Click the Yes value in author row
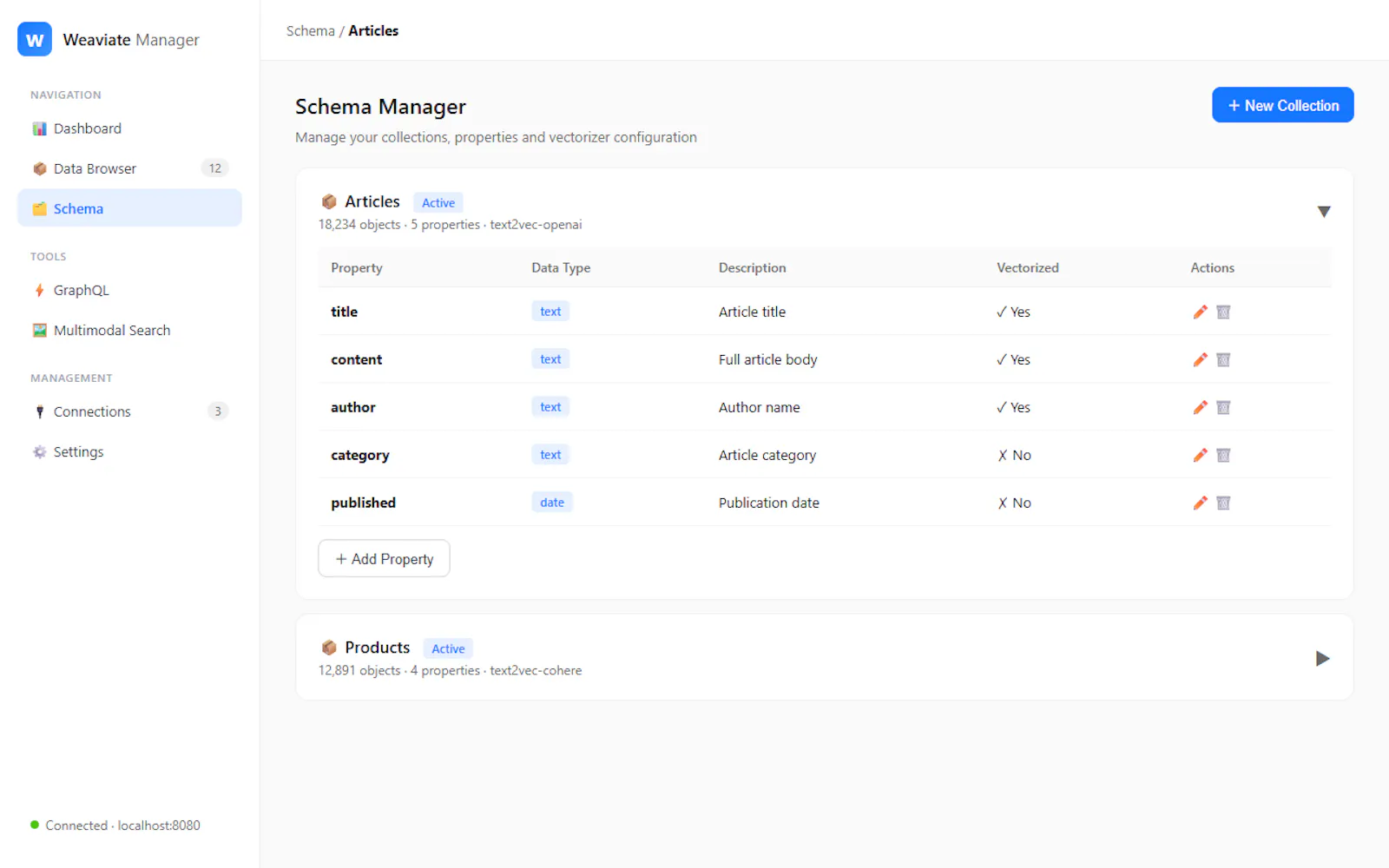Image resolution: width=1389 pixels, height=868 pixels. click(x=1013, y=407)
